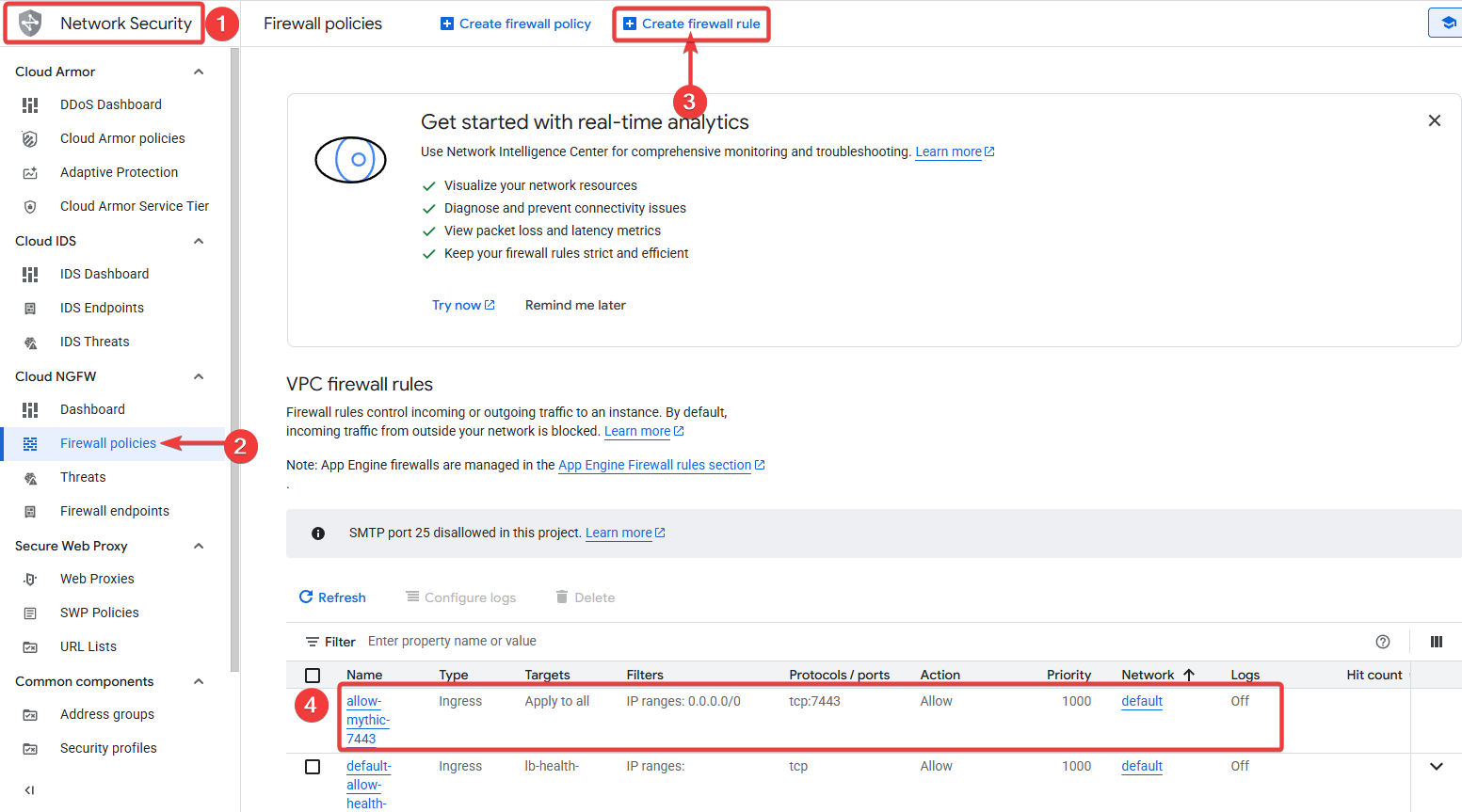The height and width of the screenshot is (812, 1462).
Task: Click the Cloud Armor policies icon
Action: [x=30, y=138]
